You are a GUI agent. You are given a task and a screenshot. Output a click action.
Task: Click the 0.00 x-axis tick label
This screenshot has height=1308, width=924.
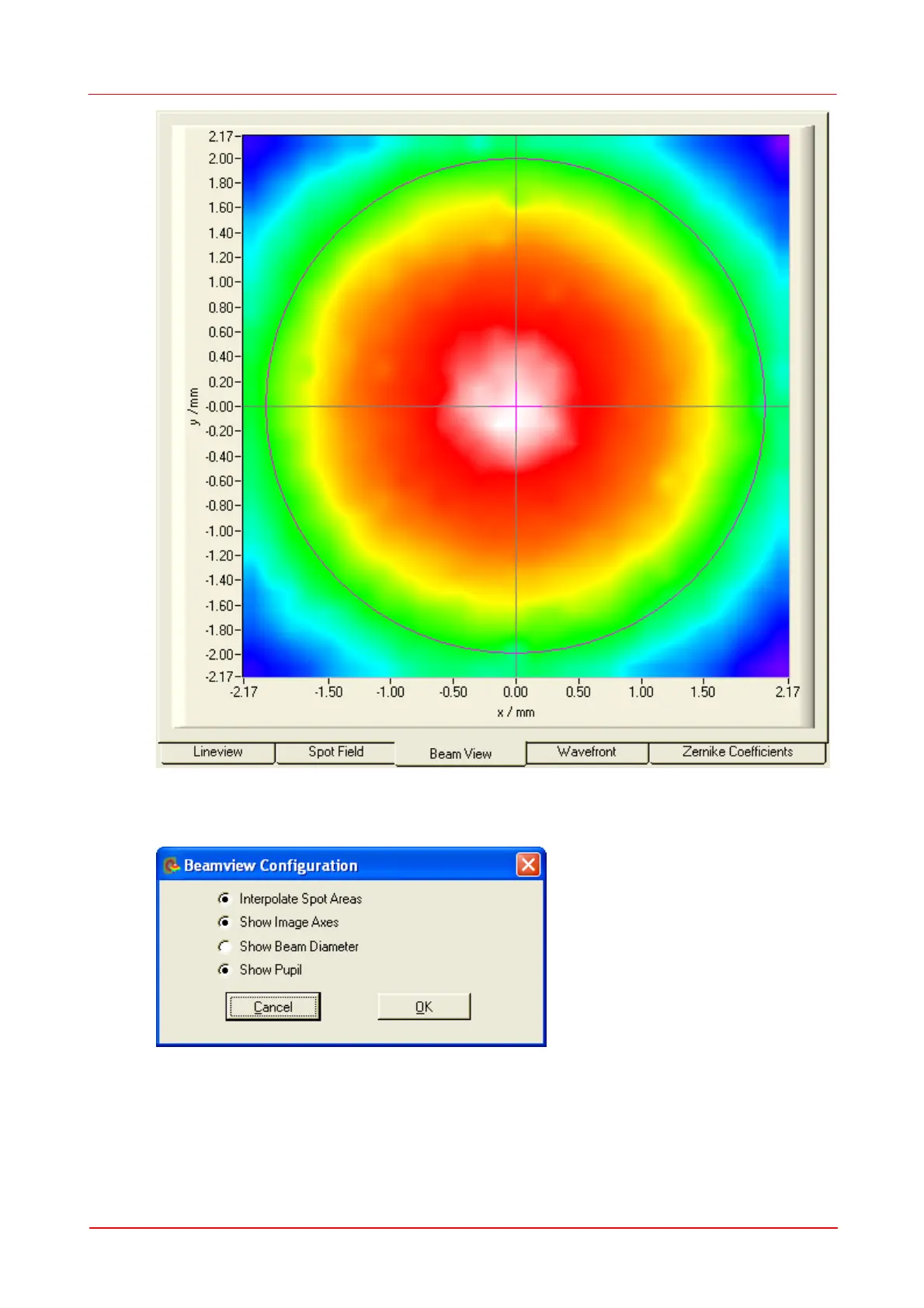tap(516, 692)
